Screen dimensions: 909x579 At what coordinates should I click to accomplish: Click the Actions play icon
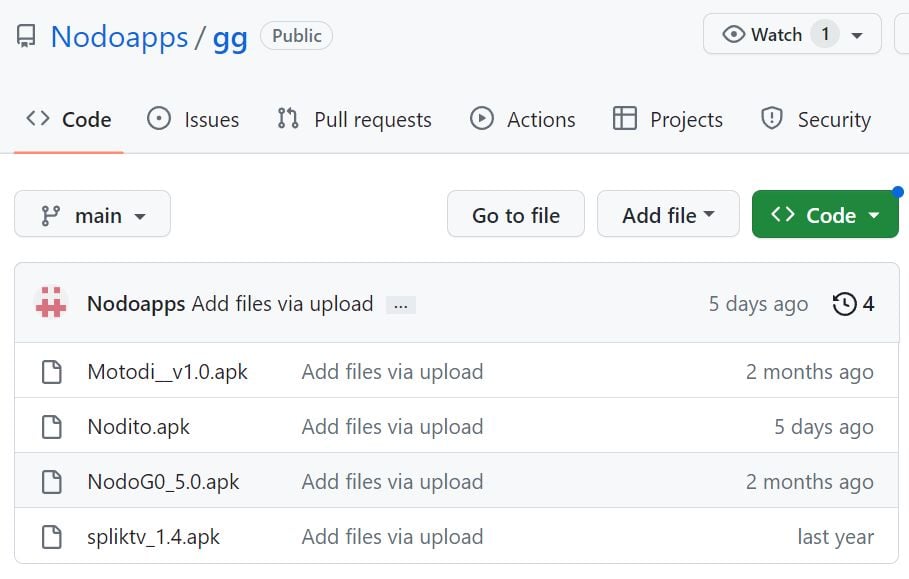(482, 118)
